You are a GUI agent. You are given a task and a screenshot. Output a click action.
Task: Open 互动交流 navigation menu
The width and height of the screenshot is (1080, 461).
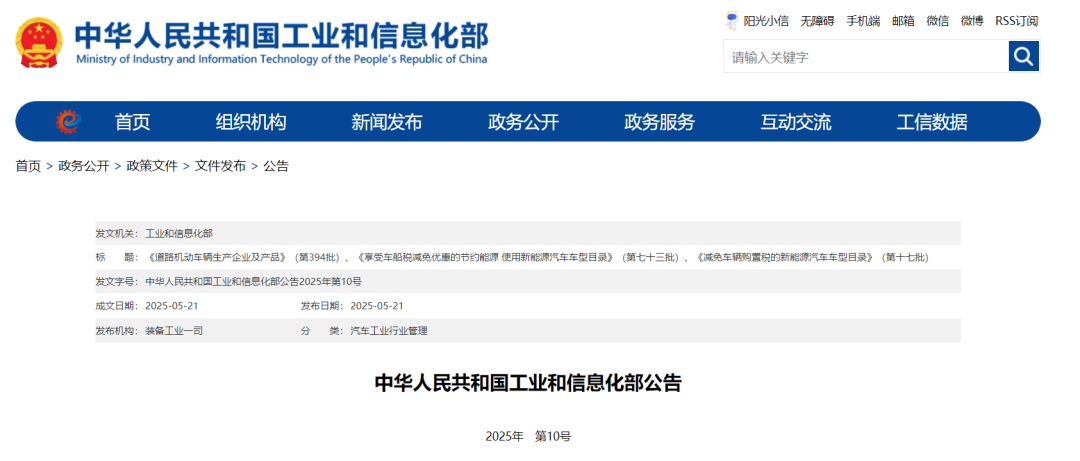796,122
